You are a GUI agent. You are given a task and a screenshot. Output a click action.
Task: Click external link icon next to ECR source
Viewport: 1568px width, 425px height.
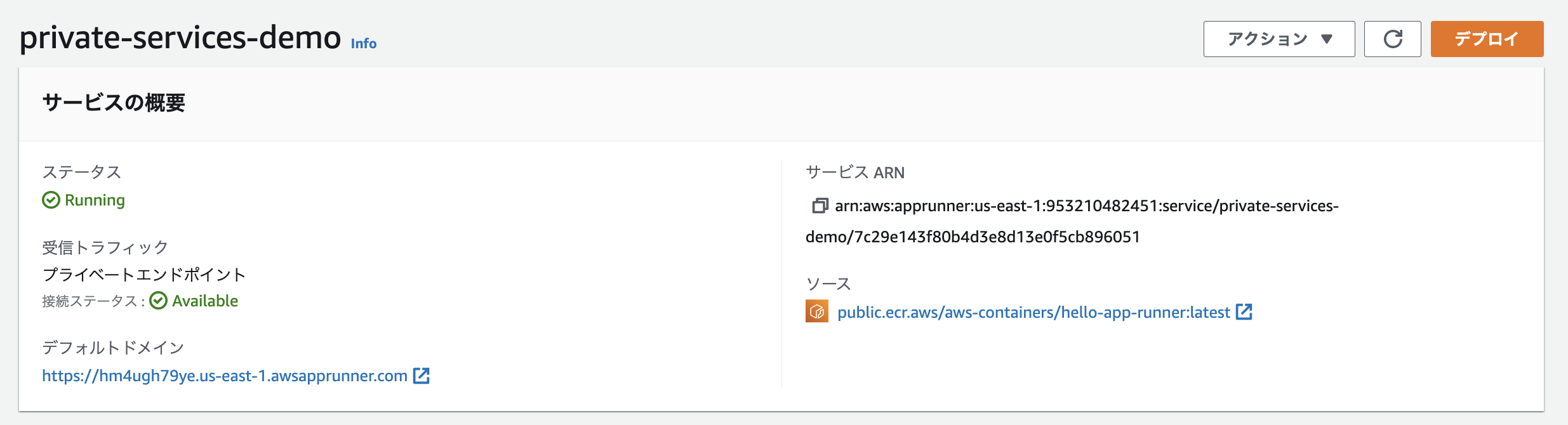pos(1244,311)
